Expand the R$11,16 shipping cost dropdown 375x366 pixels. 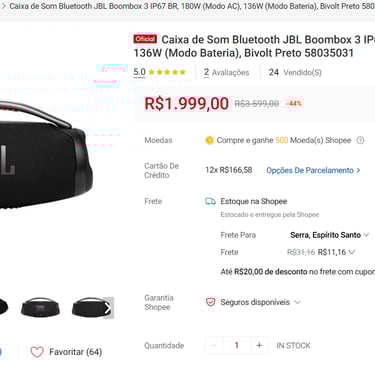click(x=336, y=252)
